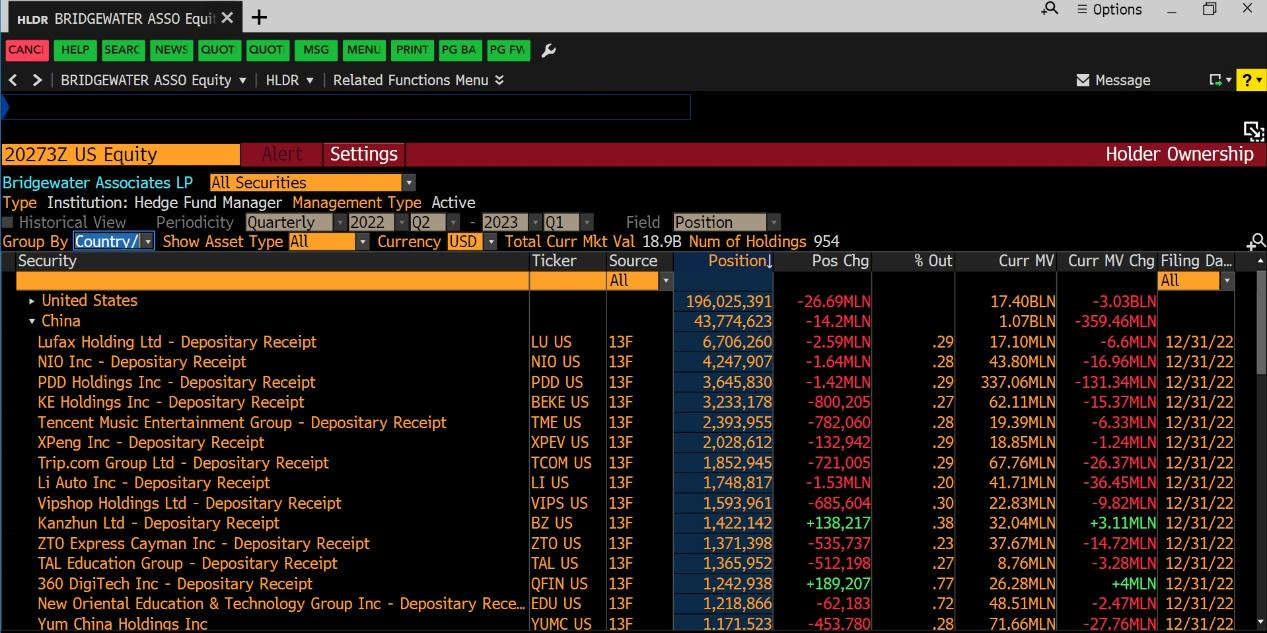
Task: Expand the United States group
Action: [32, 301]
